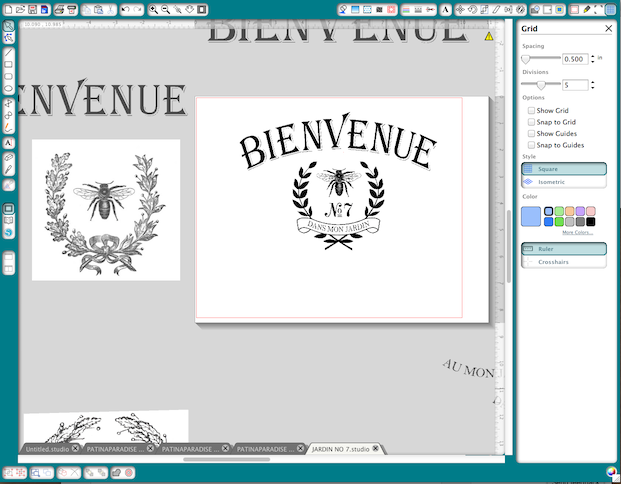Adjust Divisions value using stepper arrows

[592, 85]
